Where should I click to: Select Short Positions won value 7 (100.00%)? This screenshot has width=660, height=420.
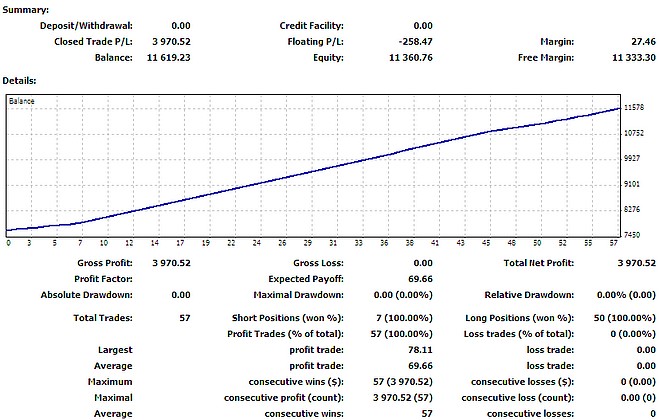click(404, 318)
